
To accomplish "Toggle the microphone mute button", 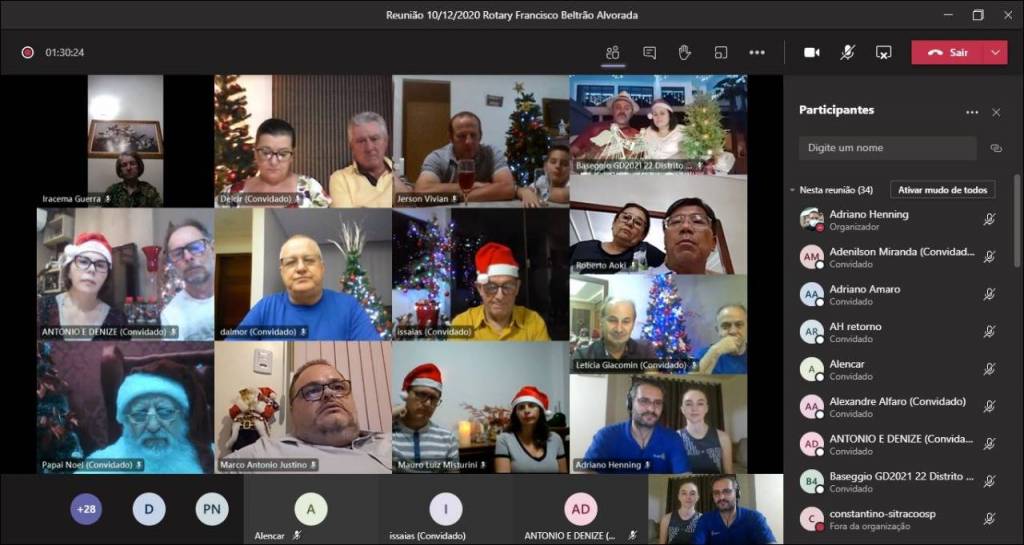I will [847, 52].
